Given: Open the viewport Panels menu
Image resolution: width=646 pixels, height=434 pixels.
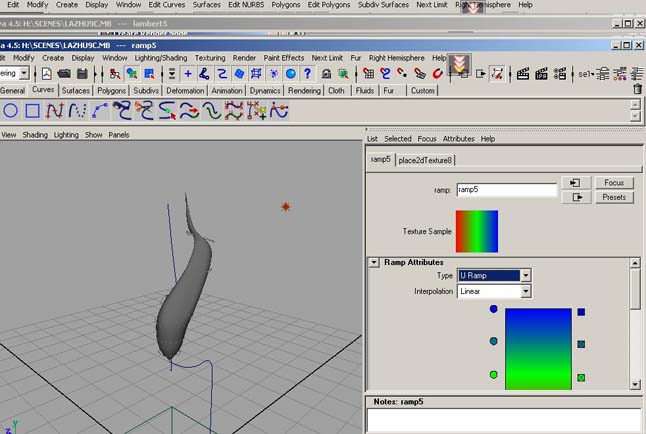Looking at the screenshot, I should (119, 135).
